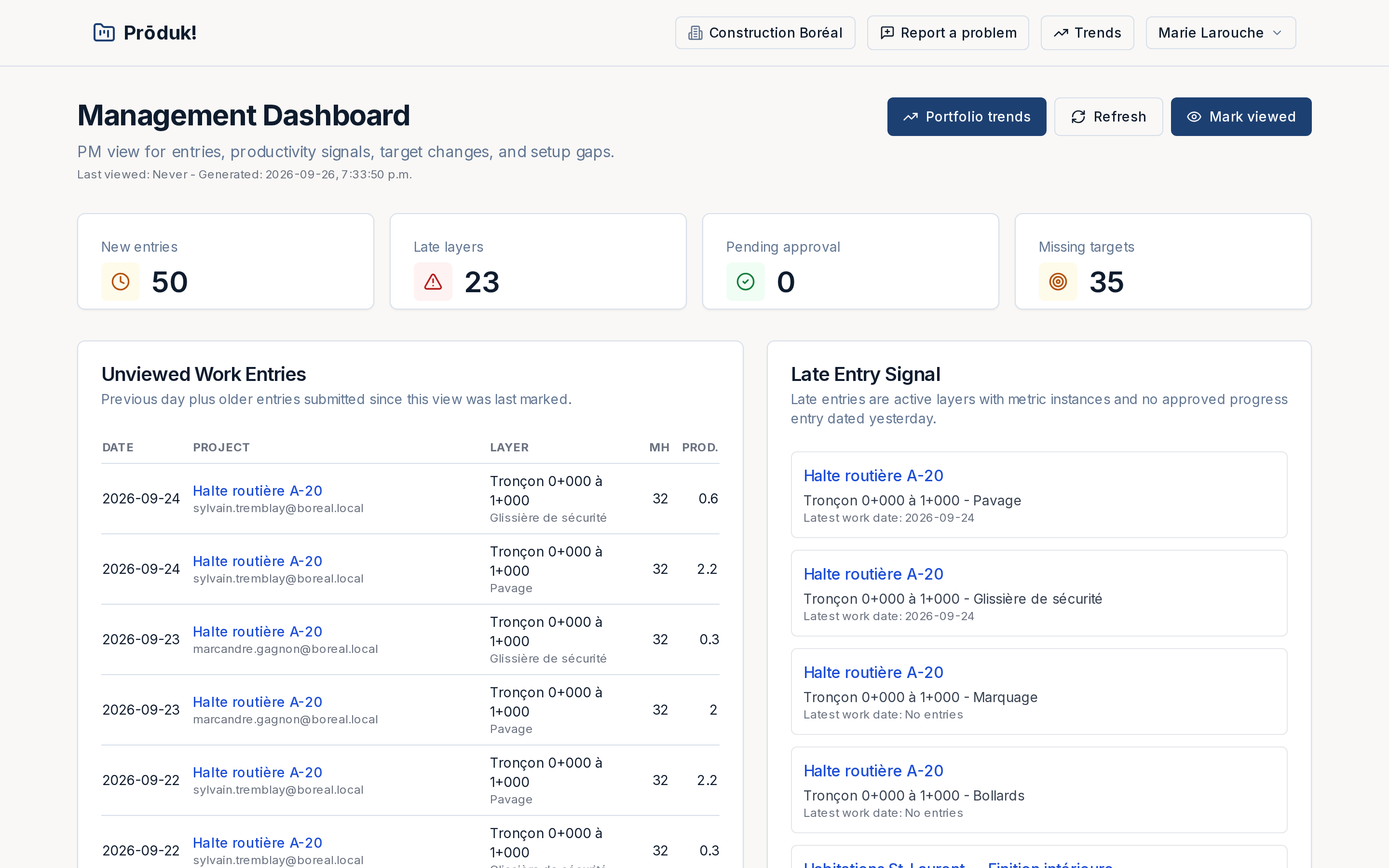Open the Construction Boréal company selector
The image size is (1389, 868).
pyautogui.click(x=764, y=33)
